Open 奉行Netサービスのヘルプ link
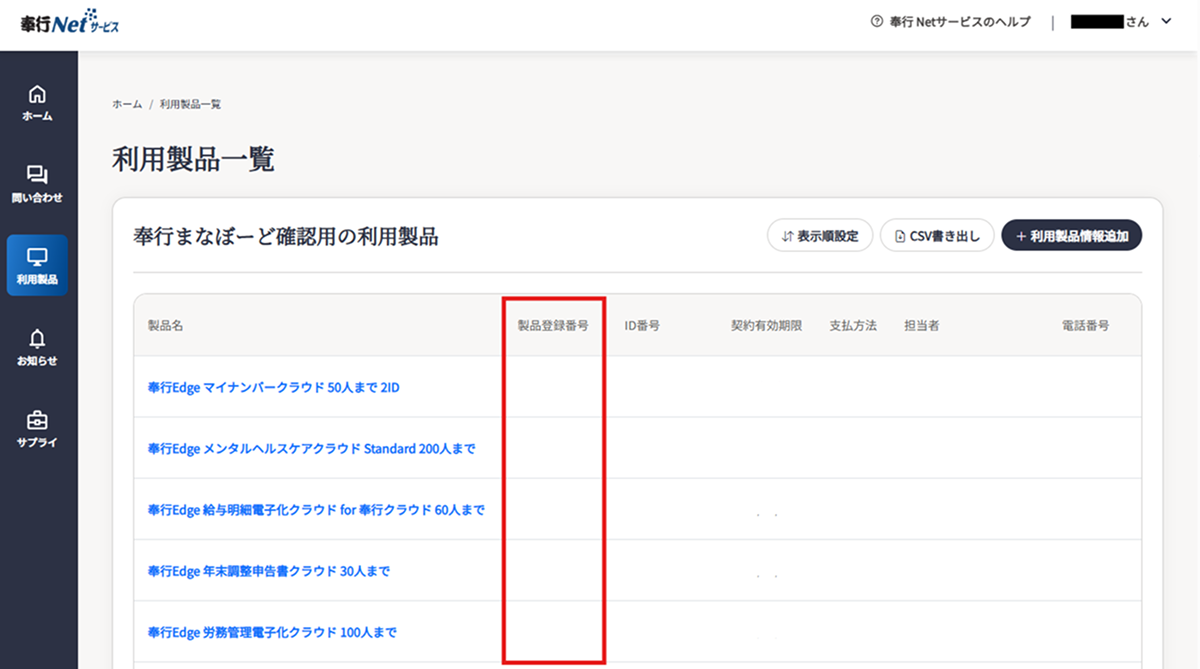The width and height of the screenshot is (1200, 669). (959, 22)
